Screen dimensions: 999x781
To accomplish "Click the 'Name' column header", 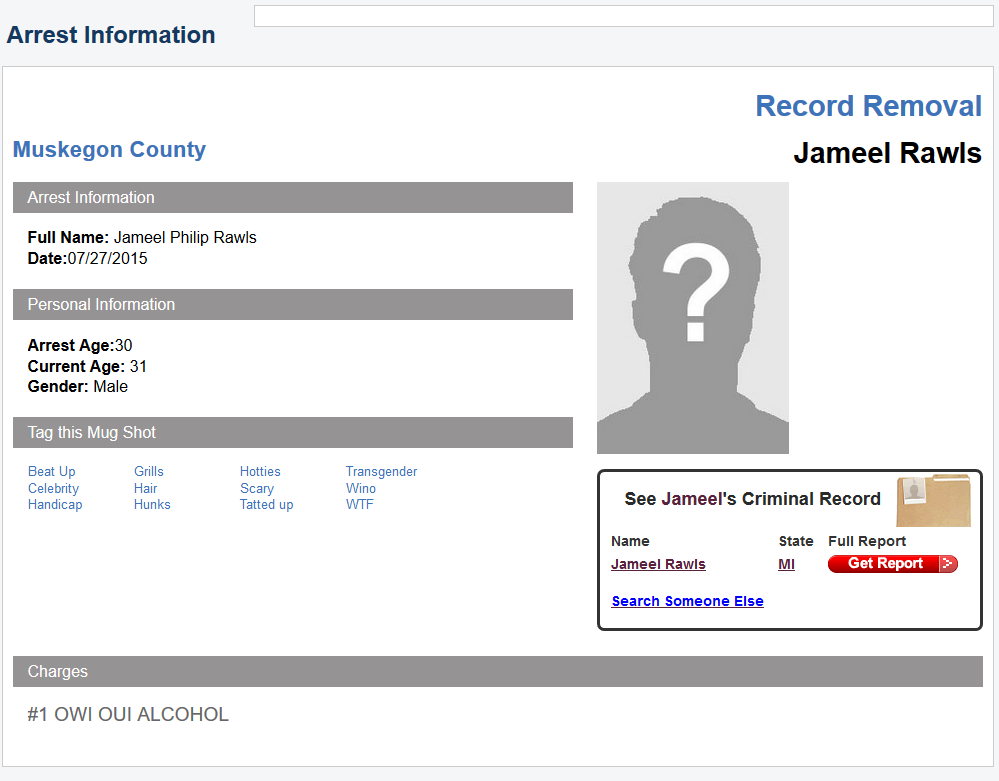I will coord(630,541).
